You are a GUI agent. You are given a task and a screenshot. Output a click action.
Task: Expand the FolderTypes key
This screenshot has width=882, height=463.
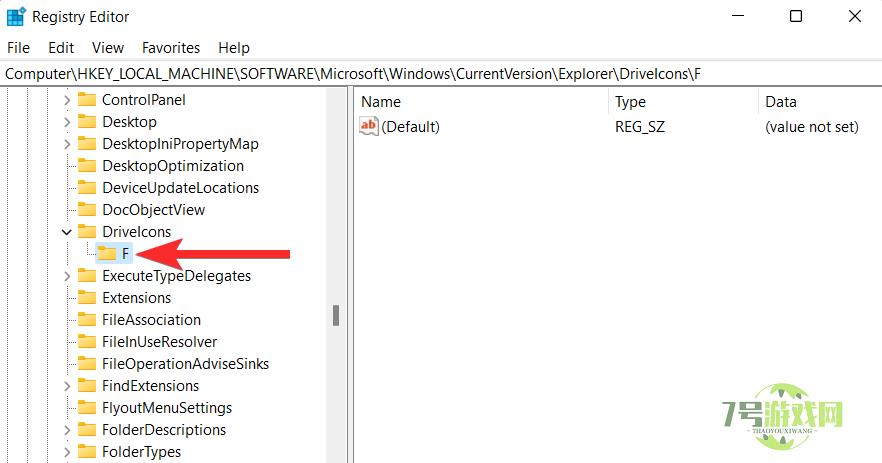67,452
